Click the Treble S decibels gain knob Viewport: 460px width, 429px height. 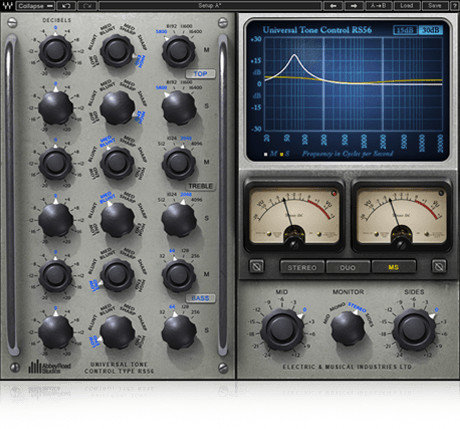(55, 220)
